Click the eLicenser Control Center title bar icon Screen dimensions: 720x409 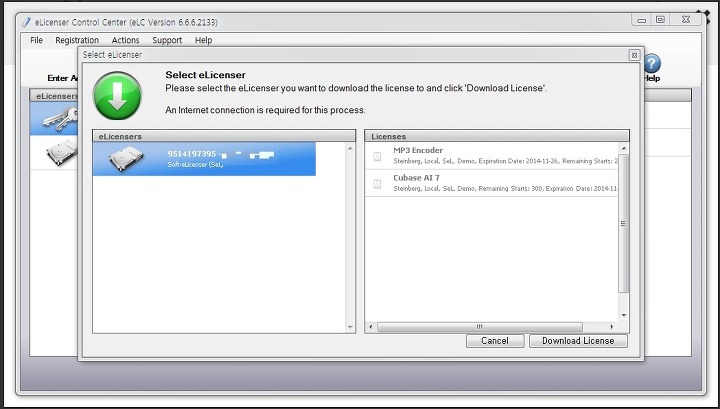pos(27,22)
